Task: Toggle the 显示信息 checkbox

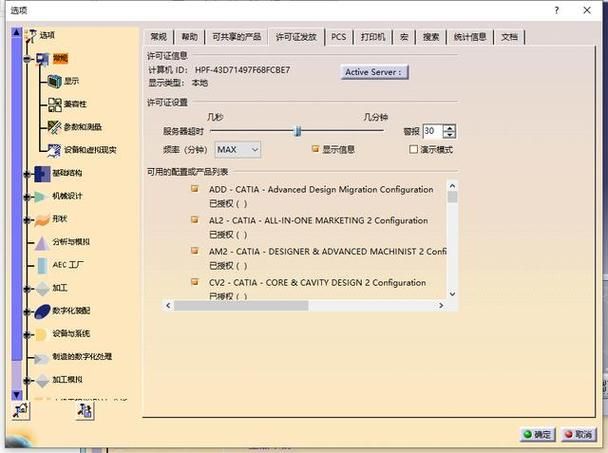Action: (x=316, y=149)
